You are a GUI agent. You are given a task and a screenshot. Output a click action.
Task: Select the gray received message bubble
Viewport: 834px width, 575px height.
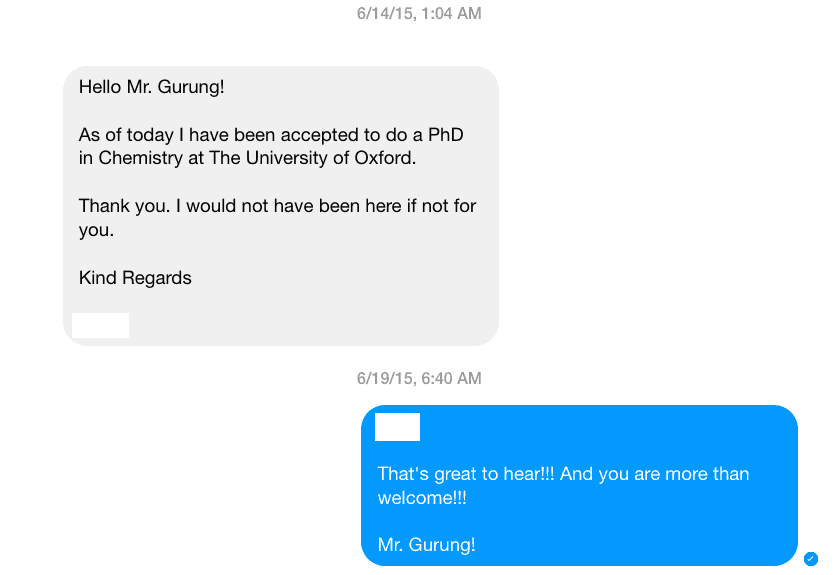tap(281, 206)
